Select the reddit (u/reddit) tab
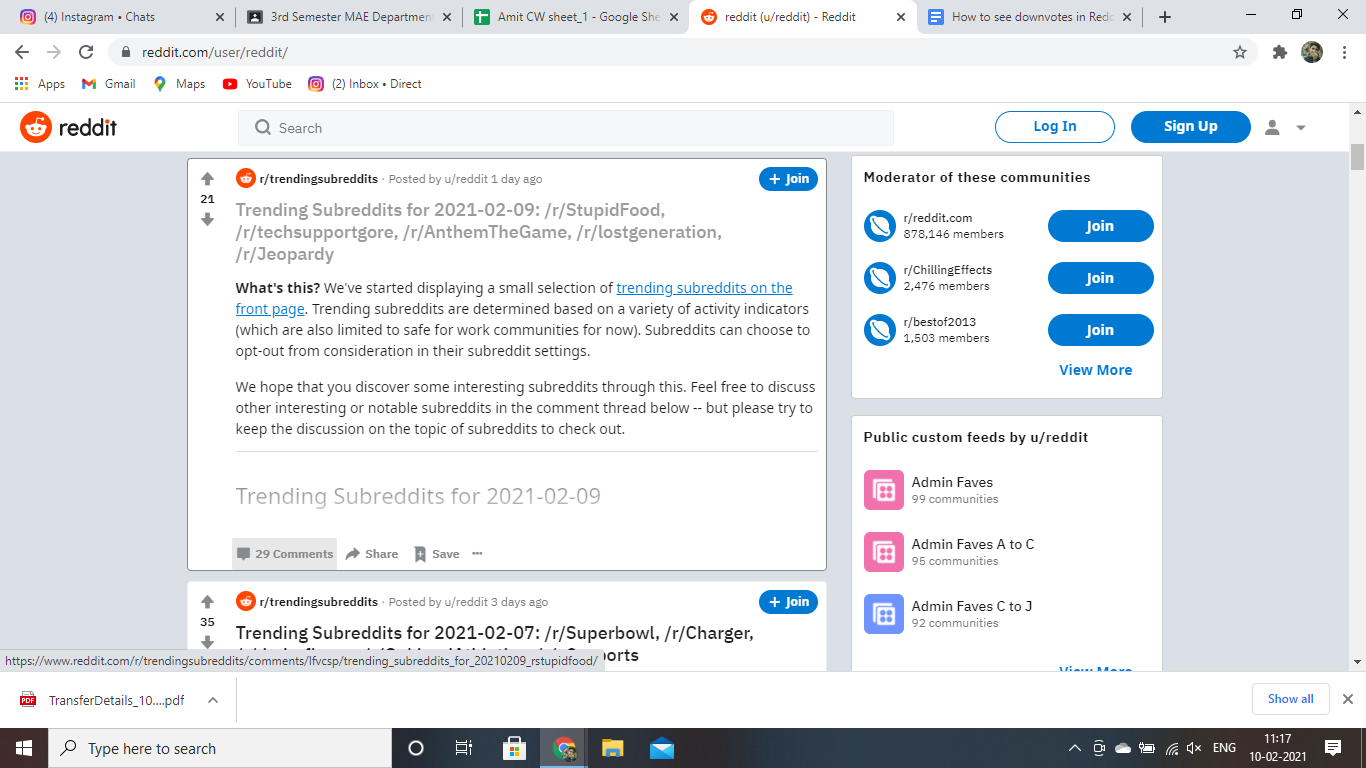1366x768 pixels. click(x=804, y=17)
